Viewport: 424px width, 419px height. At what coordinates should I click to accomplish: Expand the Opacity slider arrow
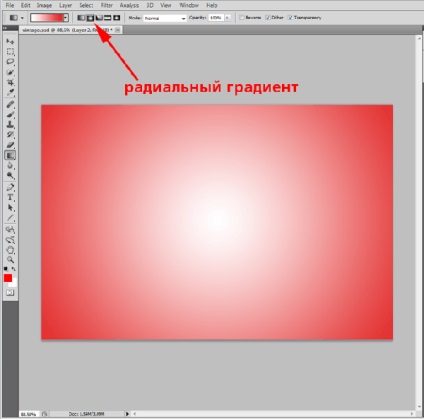228,18
